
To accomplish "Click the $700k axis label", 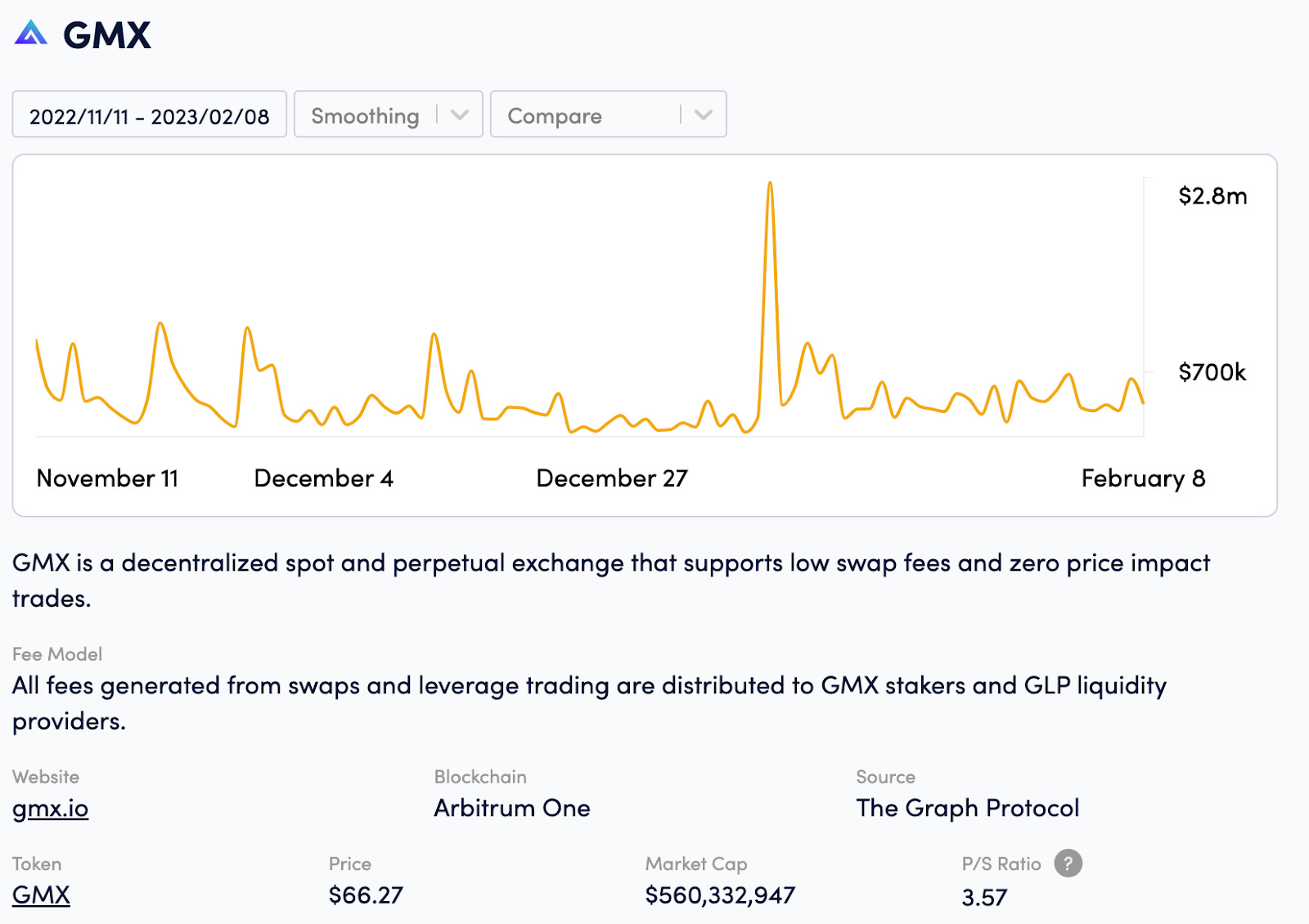I will (x=1212, y=372).
